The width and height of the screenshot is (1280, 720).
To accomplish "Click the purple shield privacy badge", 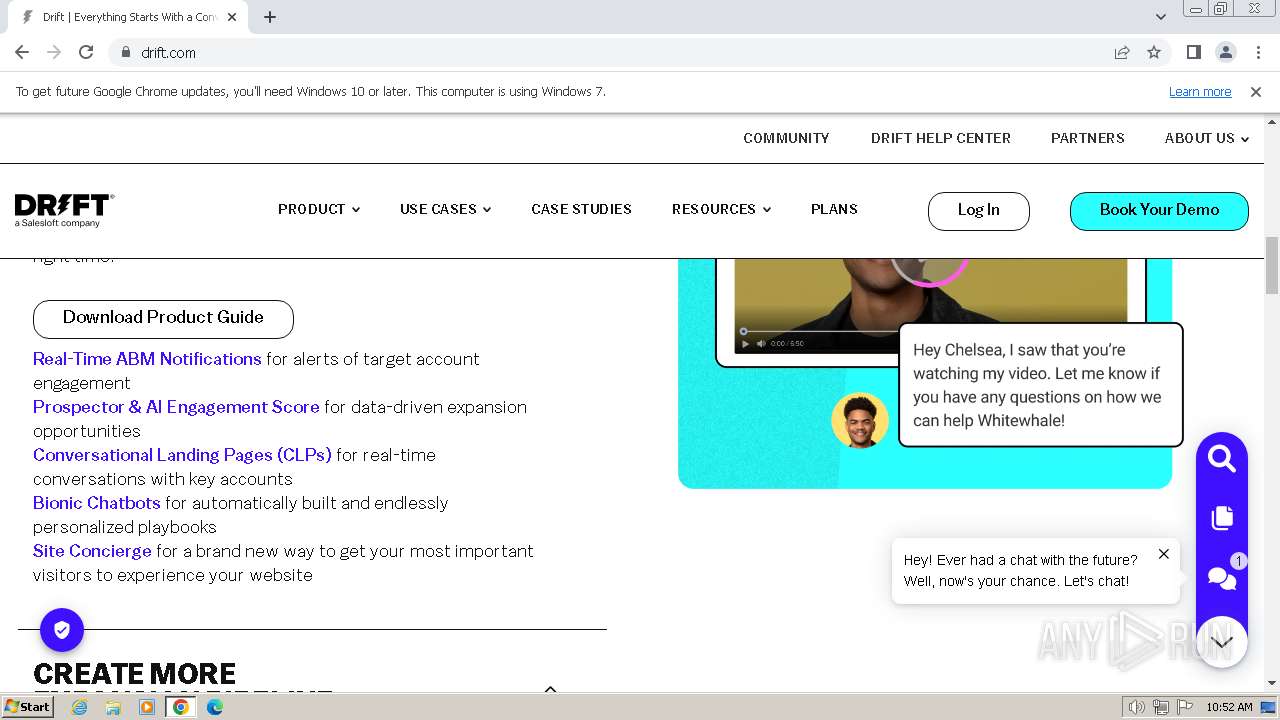I will coord(62,630).
